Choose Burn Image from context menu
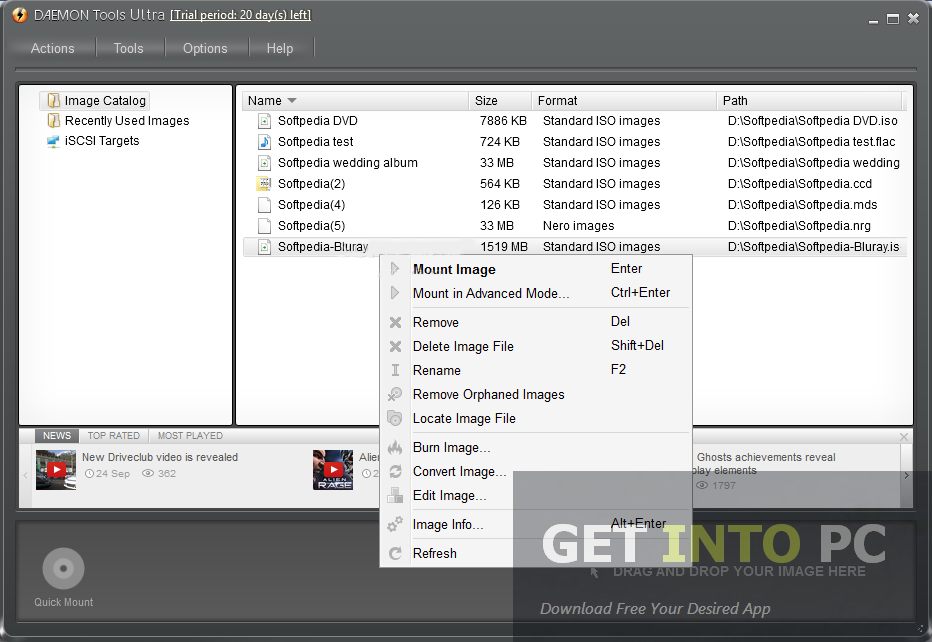Viewport: 932px width, 642px height. pyautogui.click(x=536, y=447)
